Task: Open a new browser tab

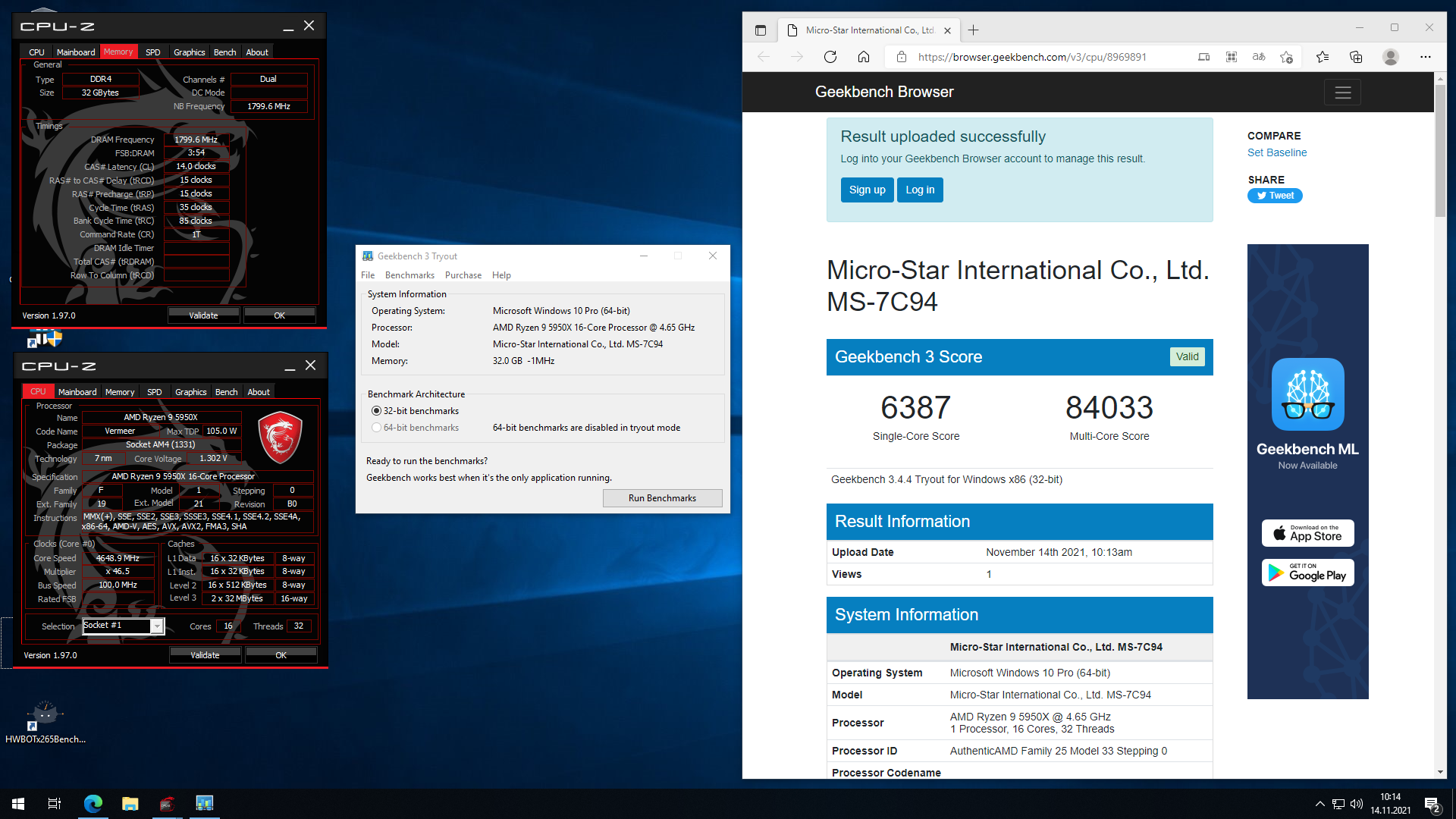Action: [974, 30]
